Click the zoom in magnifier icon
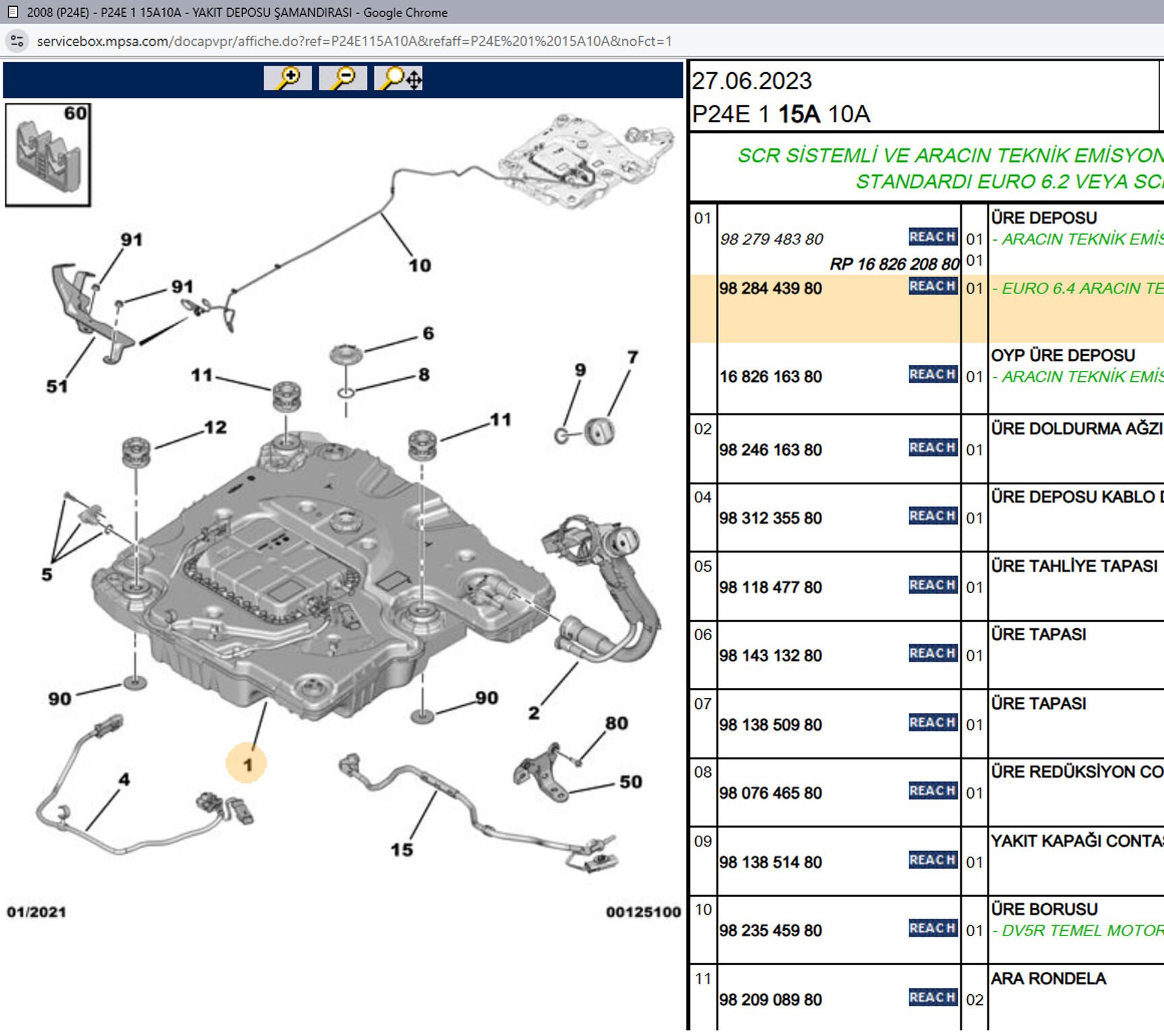The height and width of the screenshot is (1036, 1164). click(287, 78)
